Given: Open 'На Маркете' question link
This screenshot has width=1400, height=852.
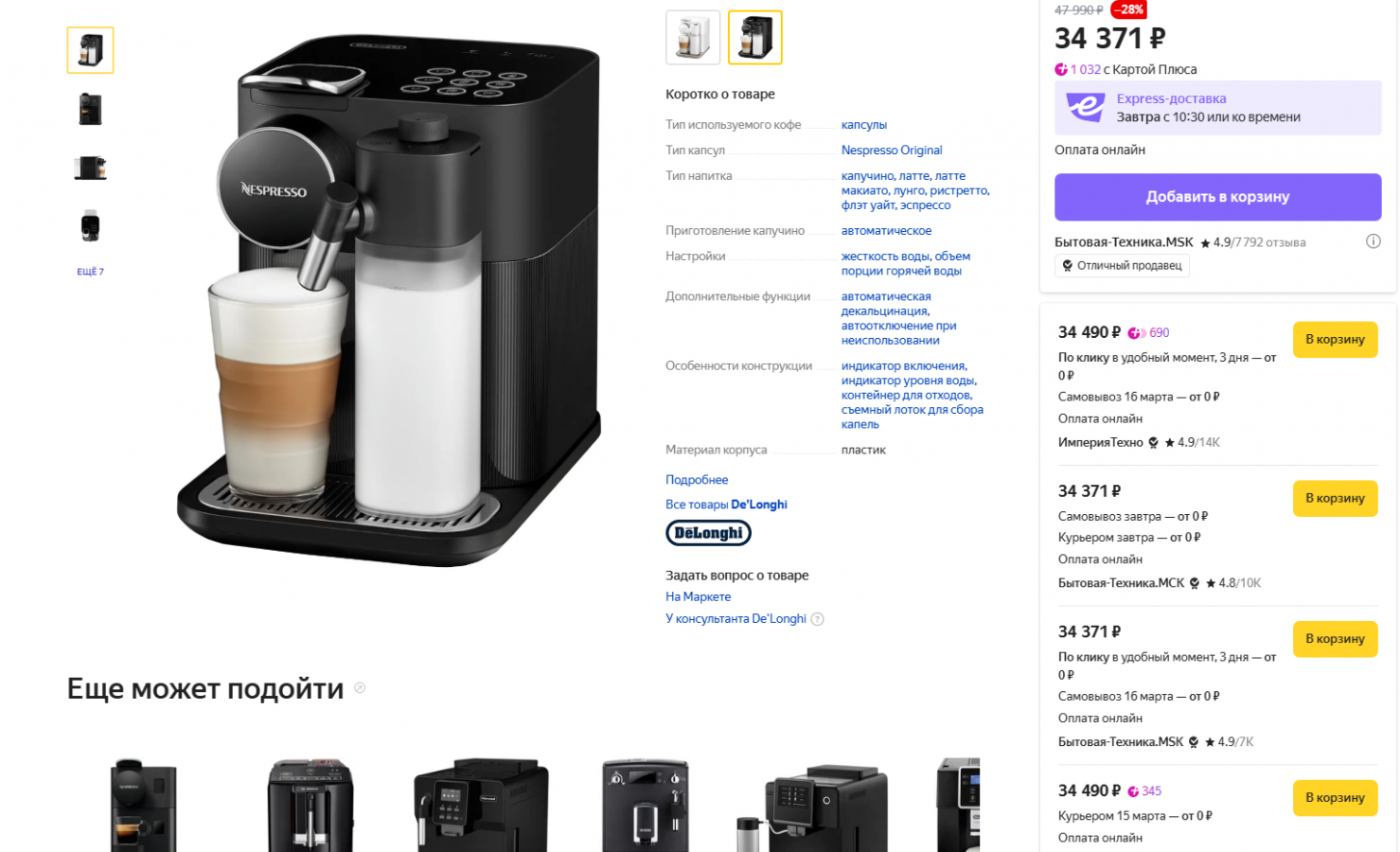Looking at the screenshot, I should pyautogui.click(x=698, y=596).
